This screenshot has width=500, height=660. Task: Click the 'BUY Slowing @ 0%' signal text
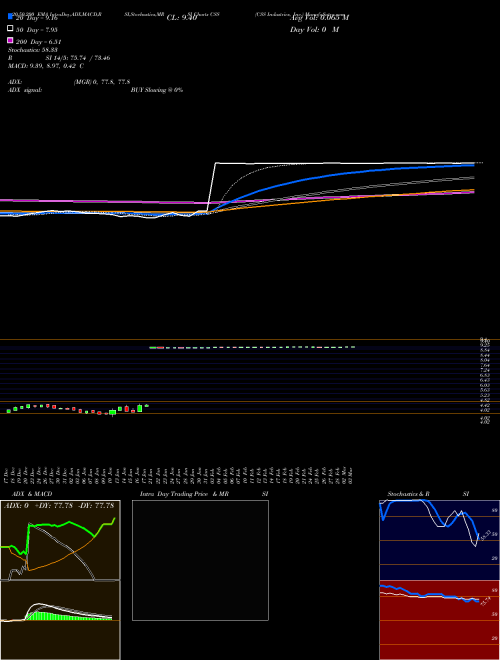(157, 90)
